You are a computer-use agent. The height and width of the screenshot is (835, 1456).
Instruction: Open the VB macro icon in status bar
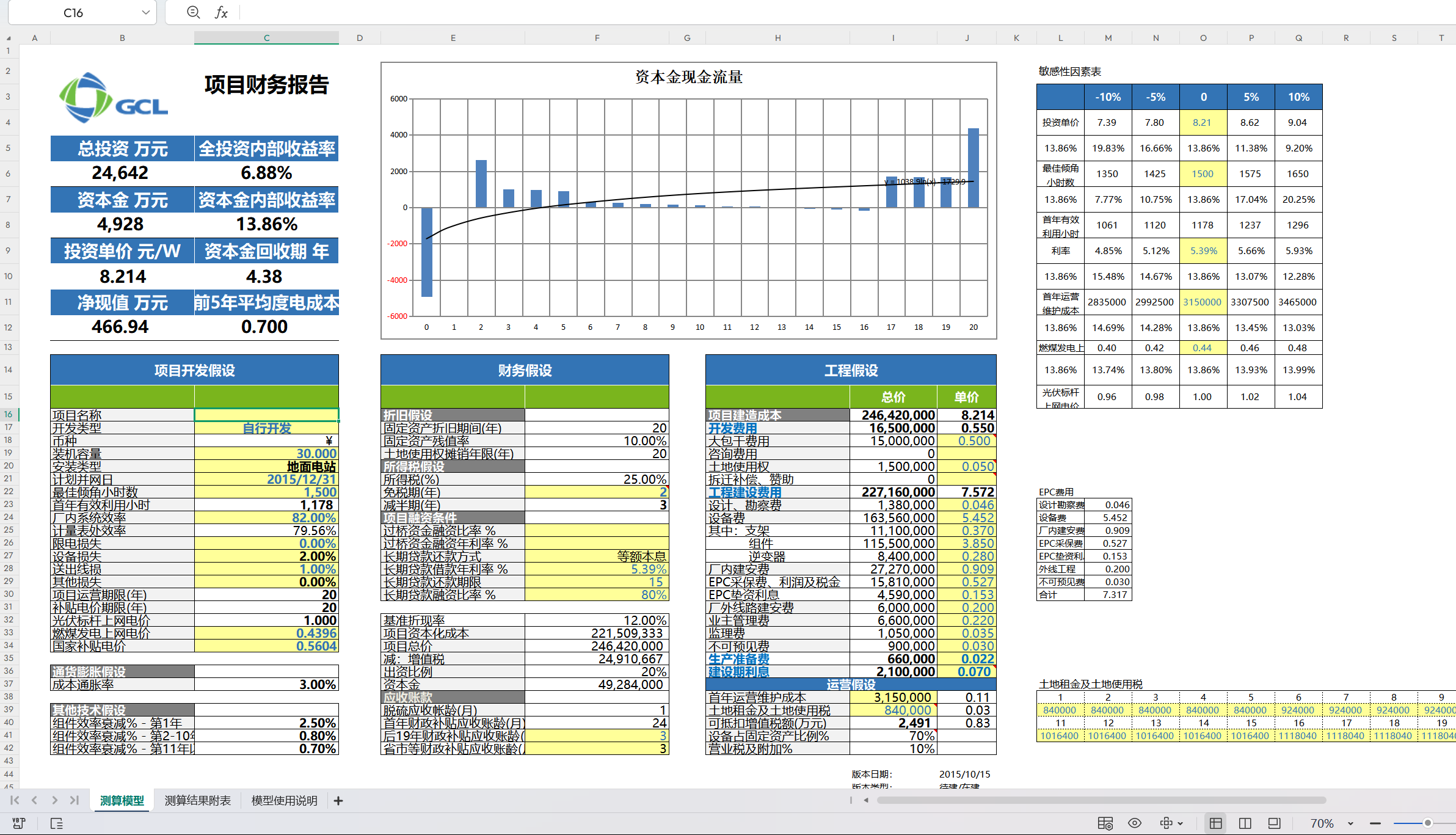point(18,823)
